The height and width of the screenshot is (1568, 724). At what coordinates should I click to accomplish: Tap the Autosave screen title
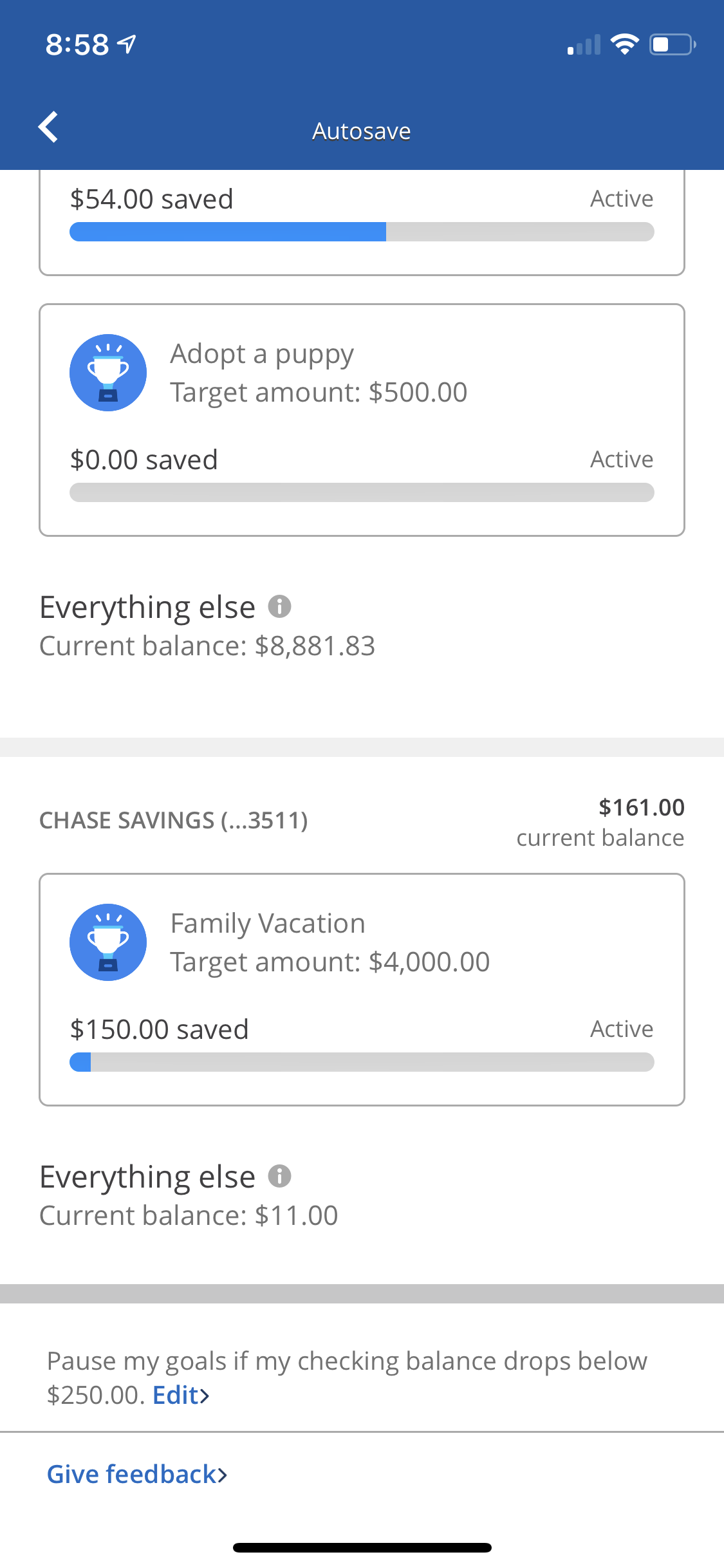[x=362, y=131]
